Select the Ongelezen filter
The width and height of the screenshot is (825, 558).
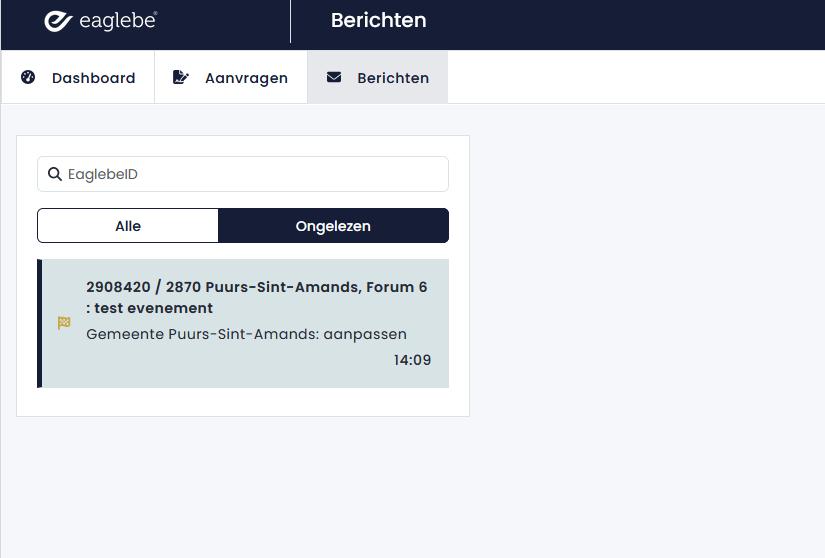point(333,226)
